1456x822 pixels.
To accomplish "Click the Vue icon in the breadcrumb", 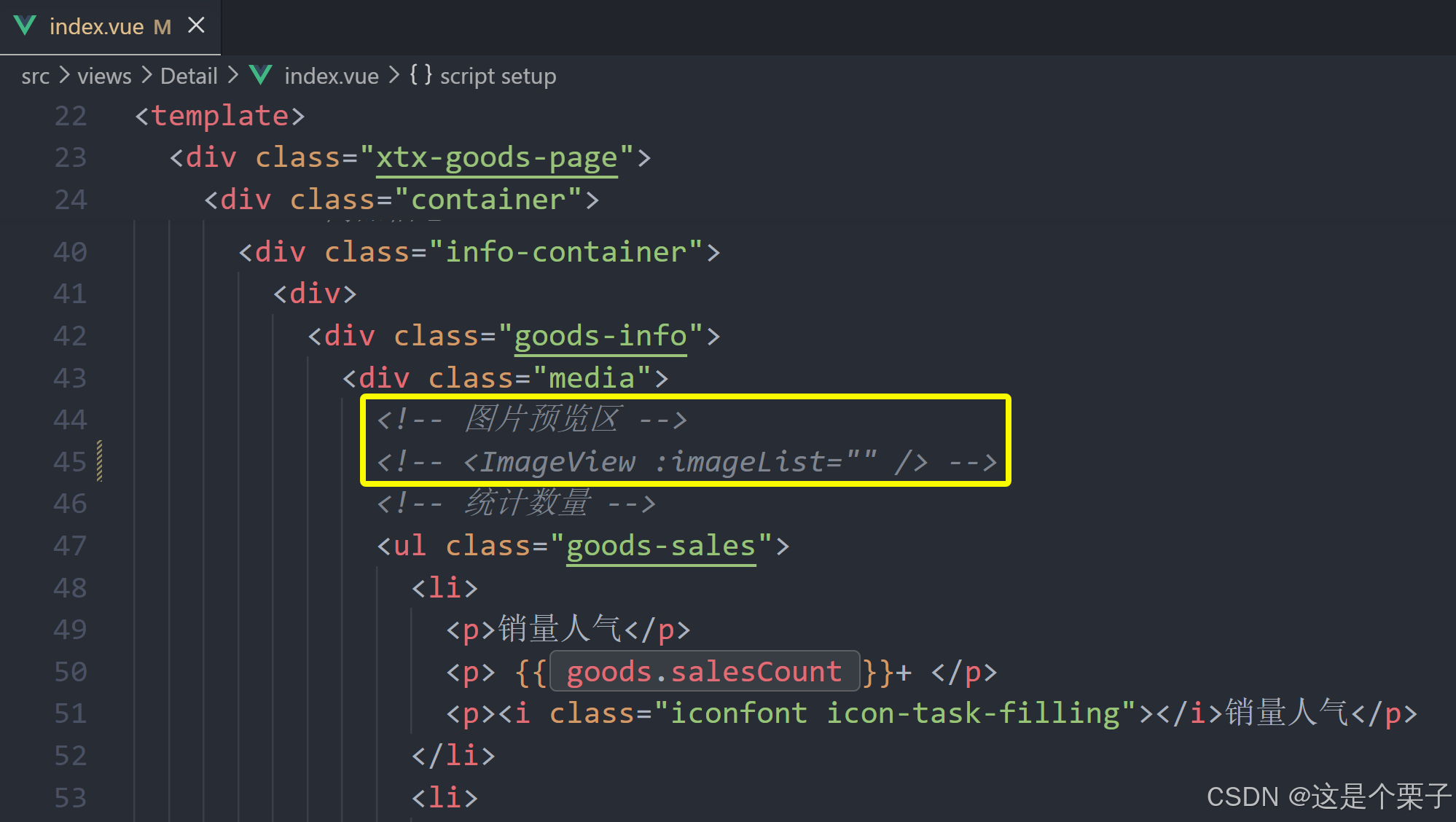I will 260,75.
